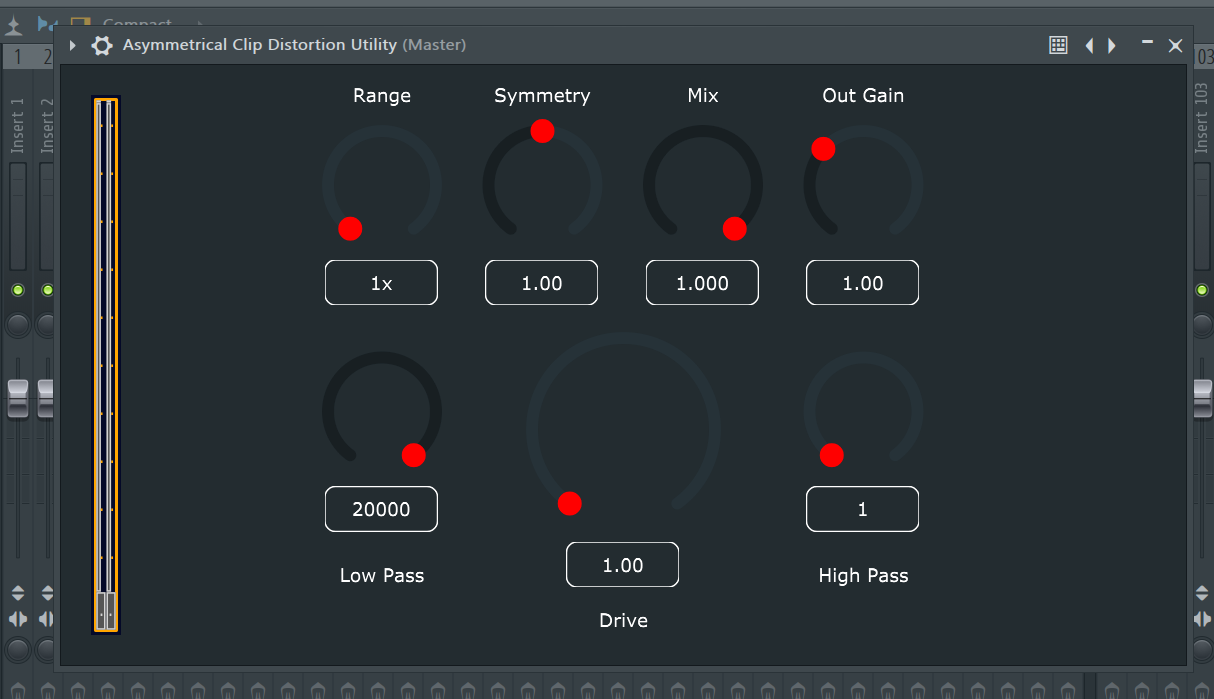Minimize the plugin window

pyautogui.click(x=1147, y=42)
